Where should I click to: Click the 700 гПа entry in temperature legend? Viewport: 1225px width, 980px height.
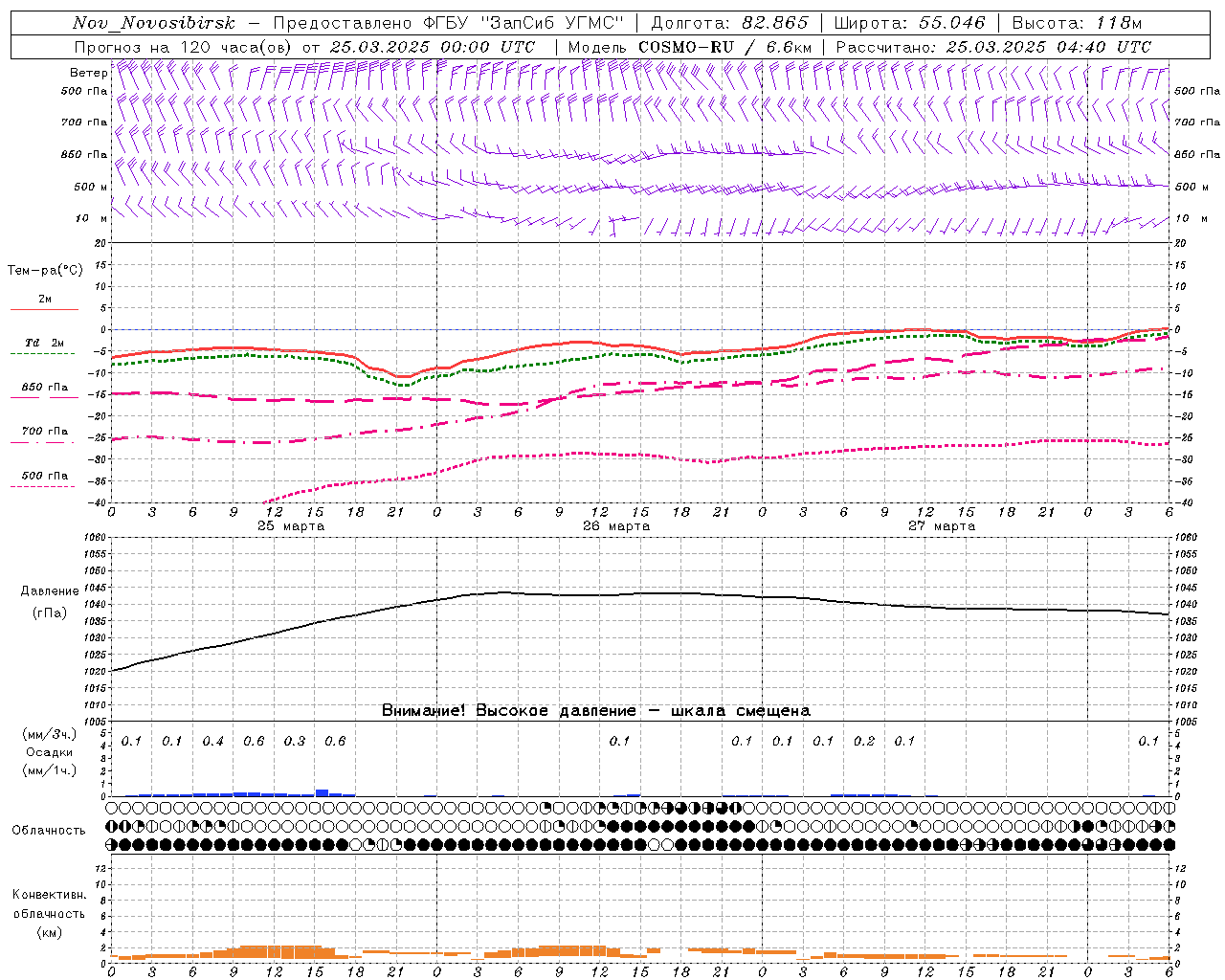pos(45,432)
